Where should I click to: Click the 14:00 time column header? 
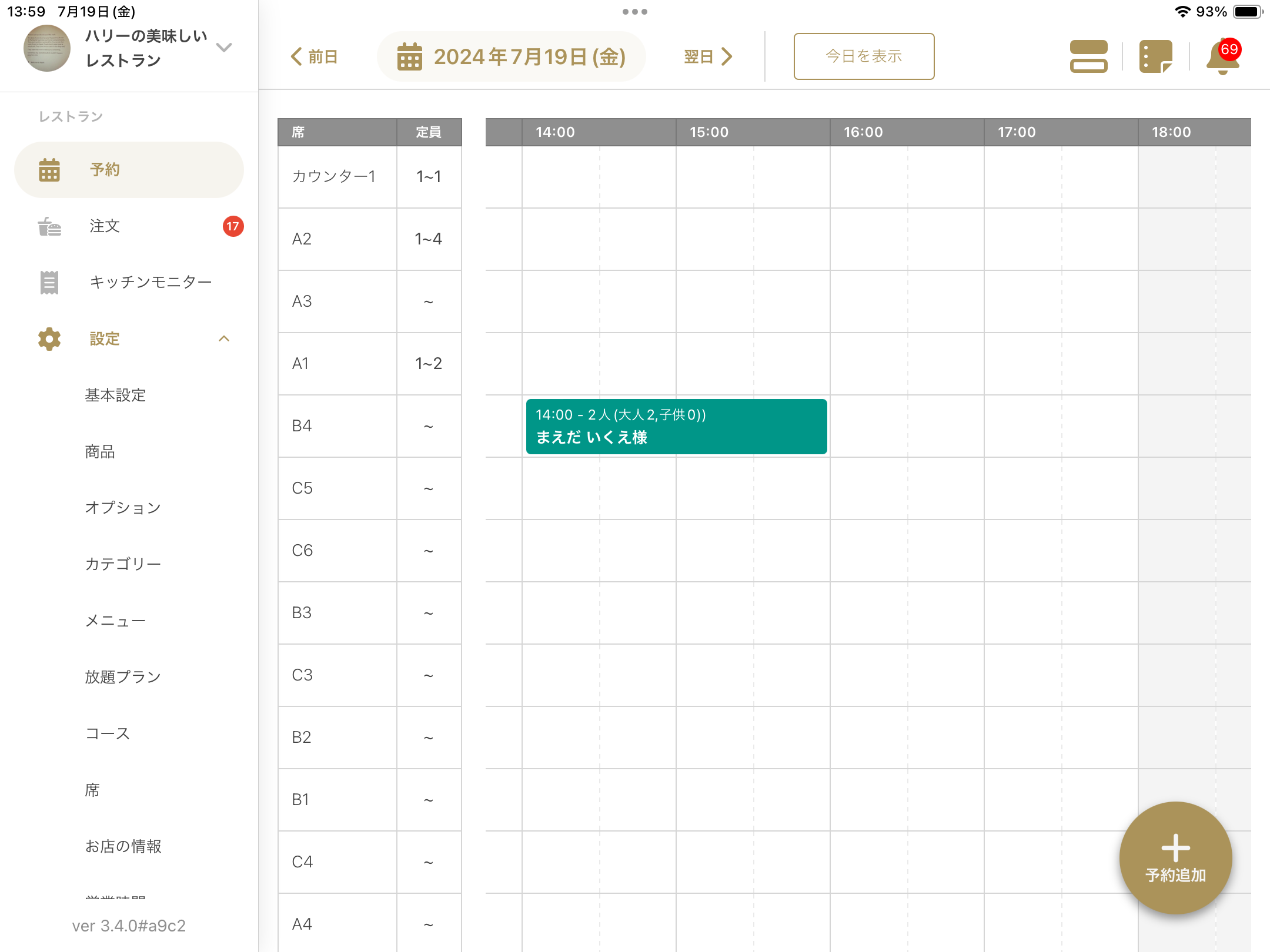coord(599,132)
